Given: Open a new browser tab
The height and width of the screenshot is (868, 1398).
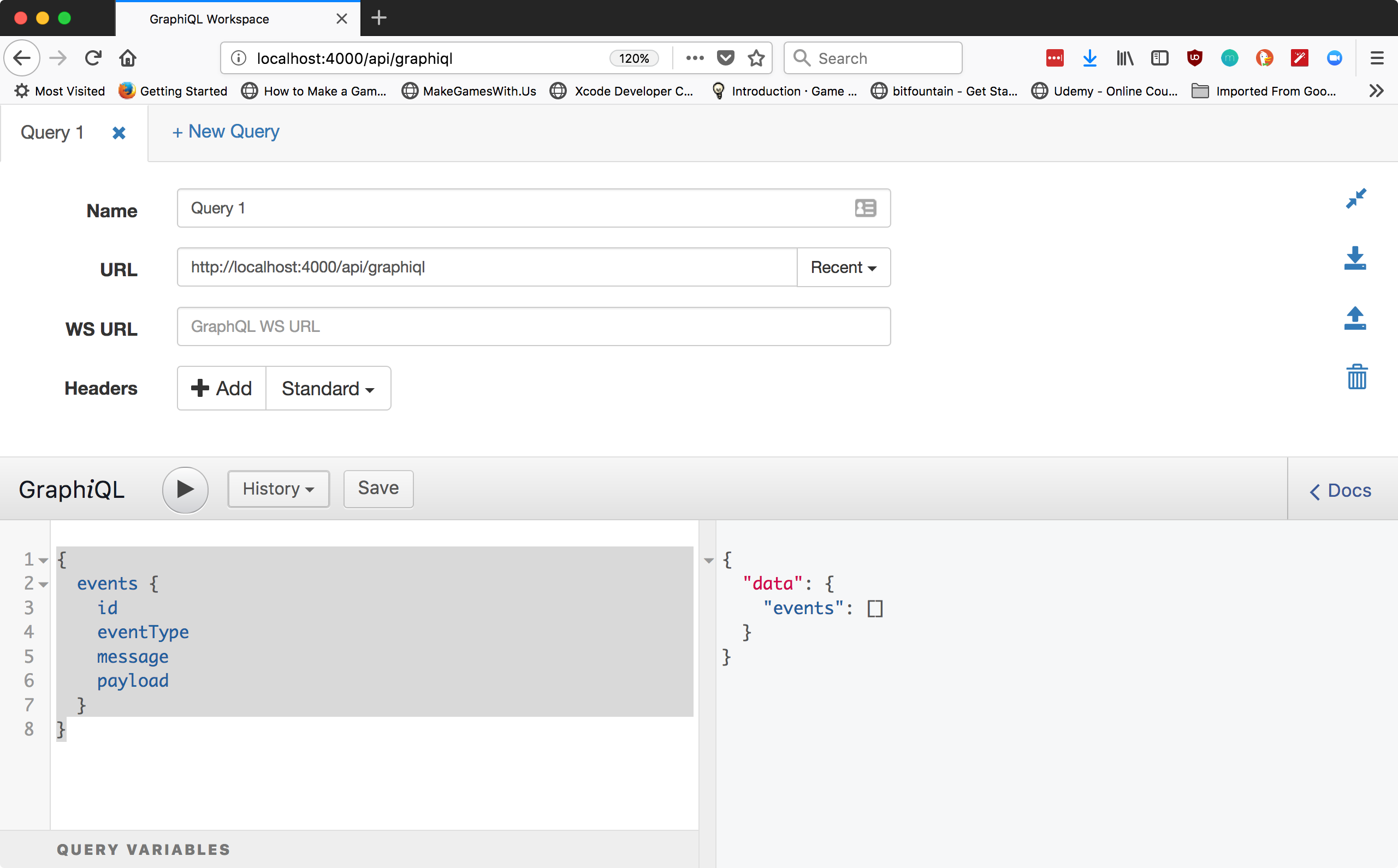Looking at the screenshot, I should (379, 18).
